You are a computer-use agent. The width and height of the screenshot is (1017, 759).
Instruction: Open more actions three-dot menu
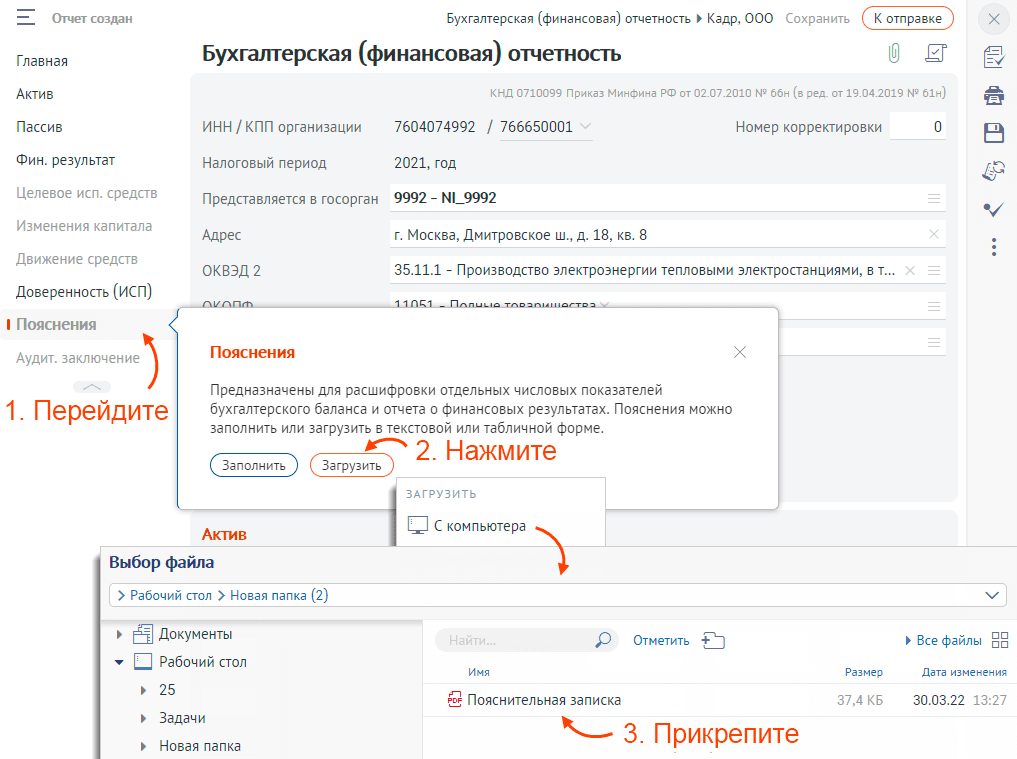994,247
